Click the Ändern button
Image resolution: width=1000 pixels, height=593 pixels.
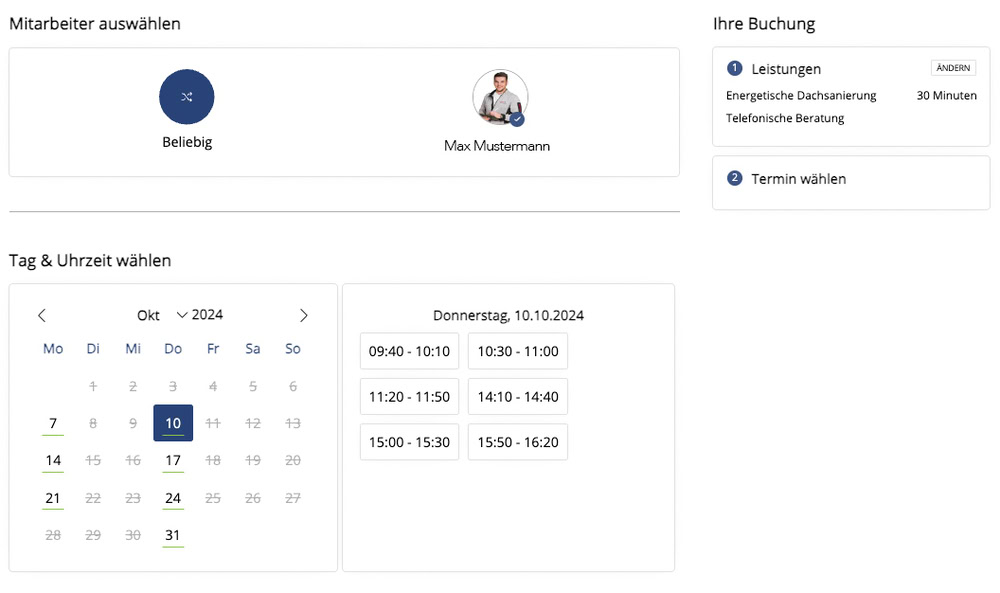(x=952, y=68)
